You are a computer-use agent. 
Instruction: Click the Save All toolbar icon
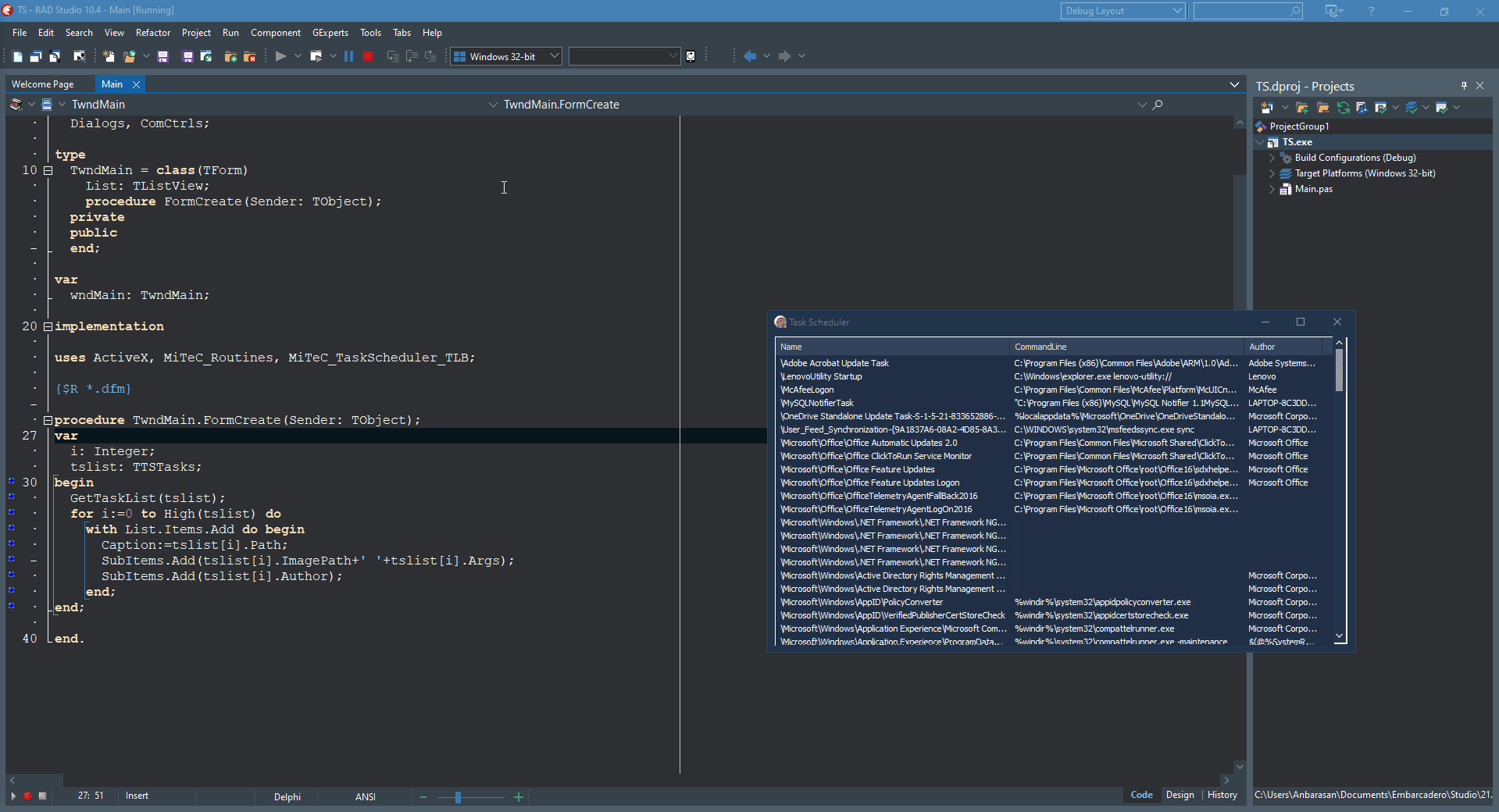click(x=187, y=56)
